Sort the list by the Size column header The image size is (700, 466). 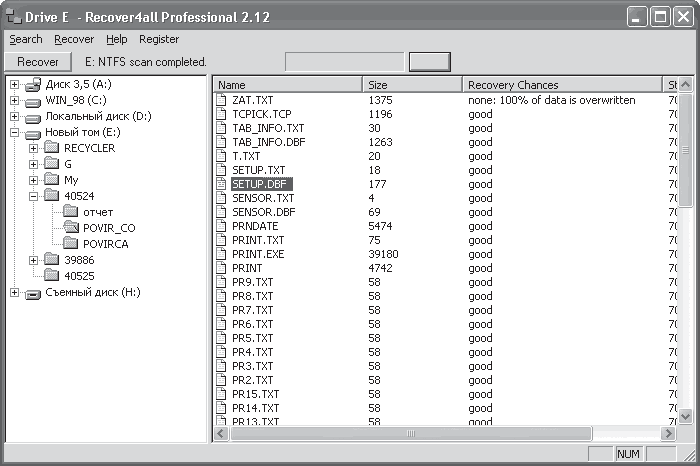click(412, 85)
